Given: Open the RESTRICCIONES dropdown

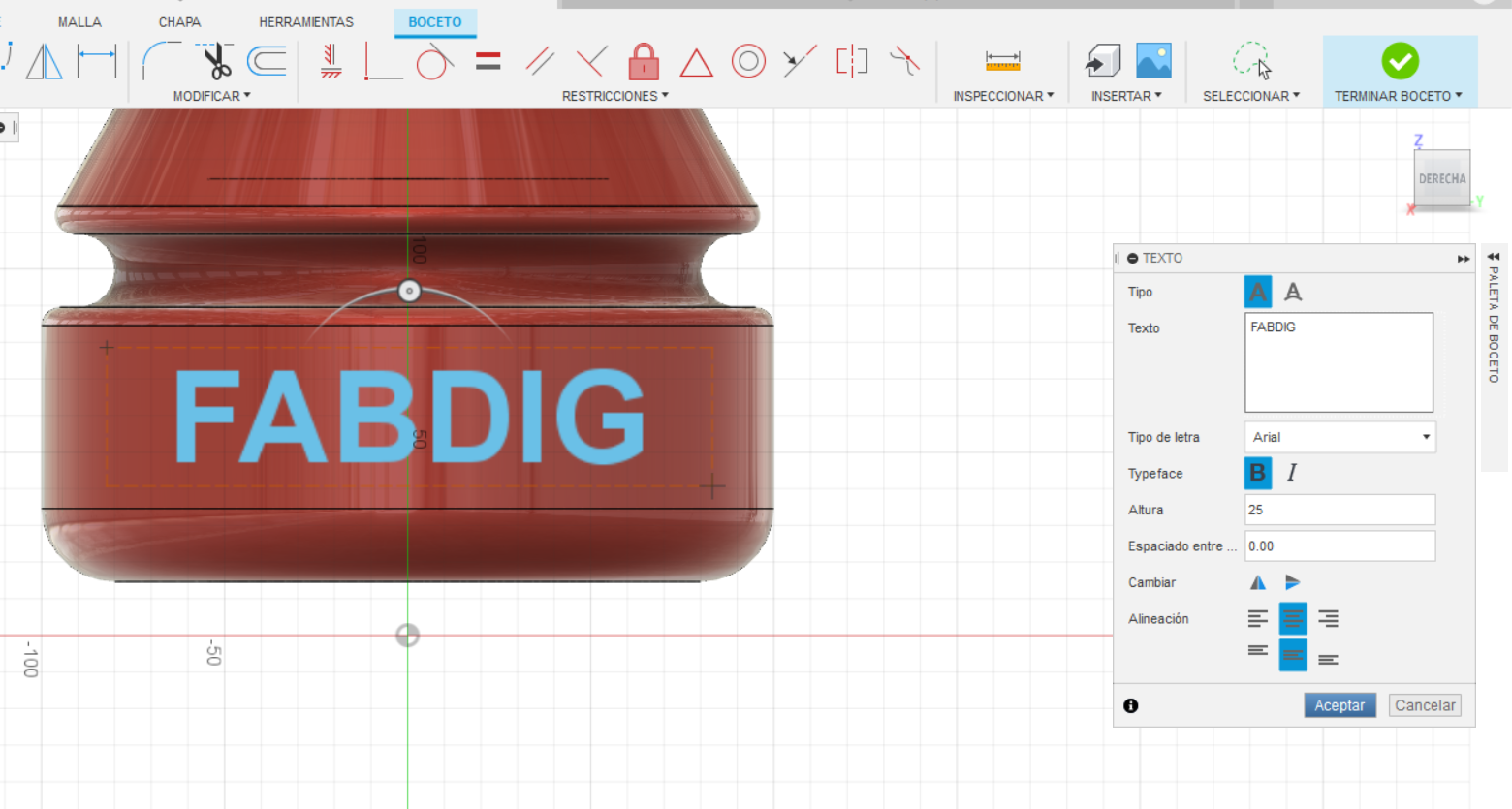Looking at the screenshot, I should (x=614, y=96).
